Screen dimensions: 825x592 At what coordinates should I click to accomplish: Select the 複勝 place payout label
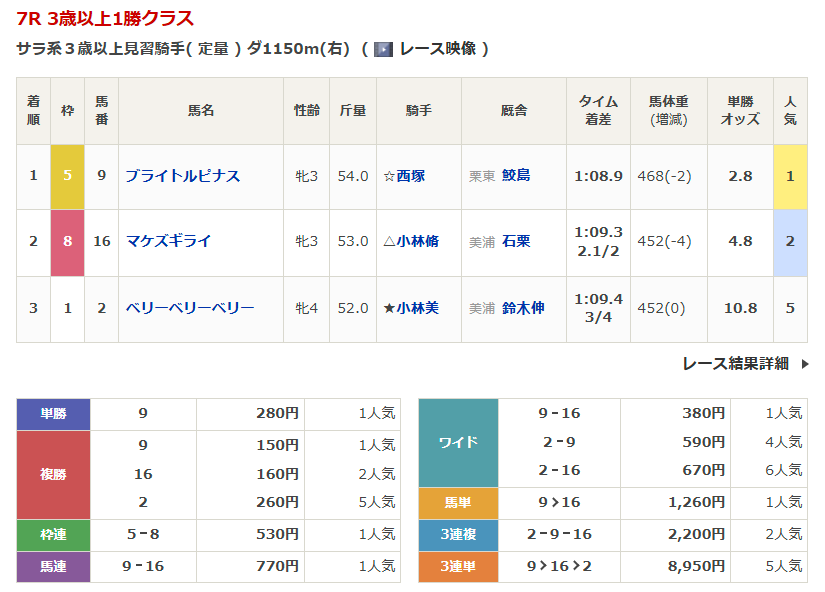(53, 475)
